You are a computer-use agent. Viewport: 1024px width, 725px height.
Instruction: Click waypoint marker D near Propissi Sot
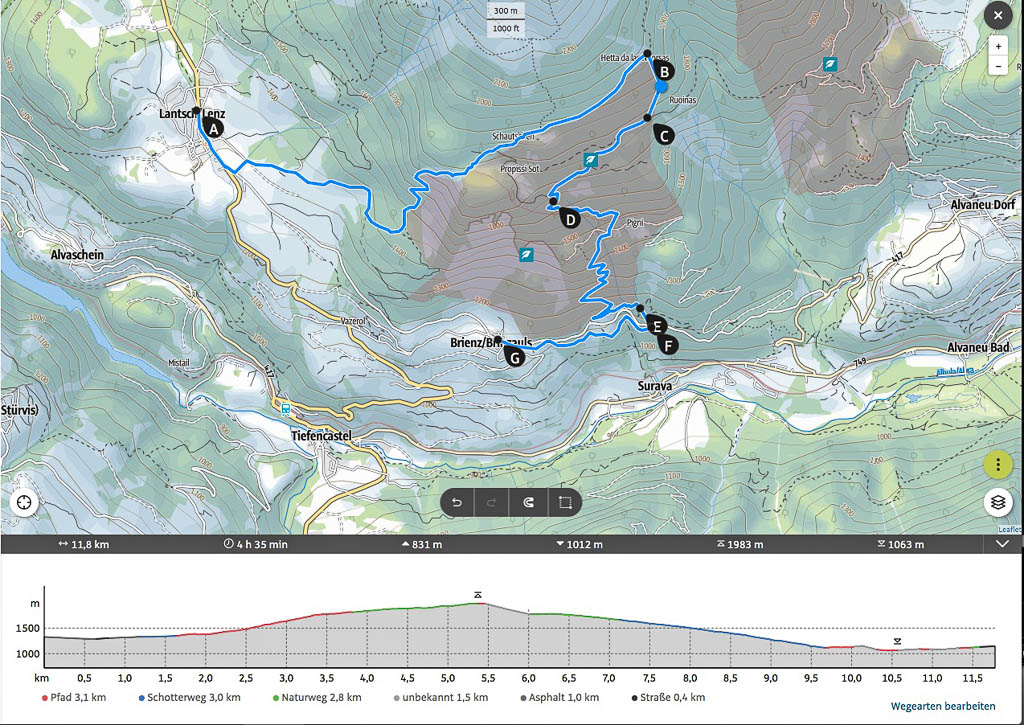tap(569, 218)
